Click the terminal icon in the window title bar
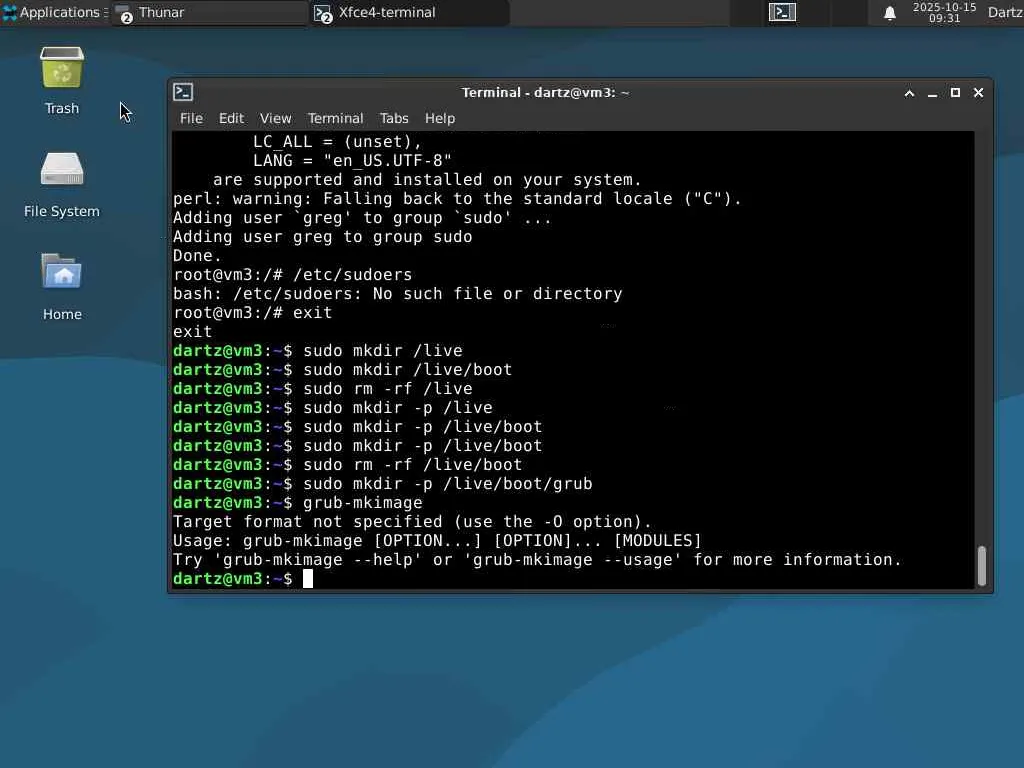Viewport: 1024px width, 768px height. click(183, 92)
